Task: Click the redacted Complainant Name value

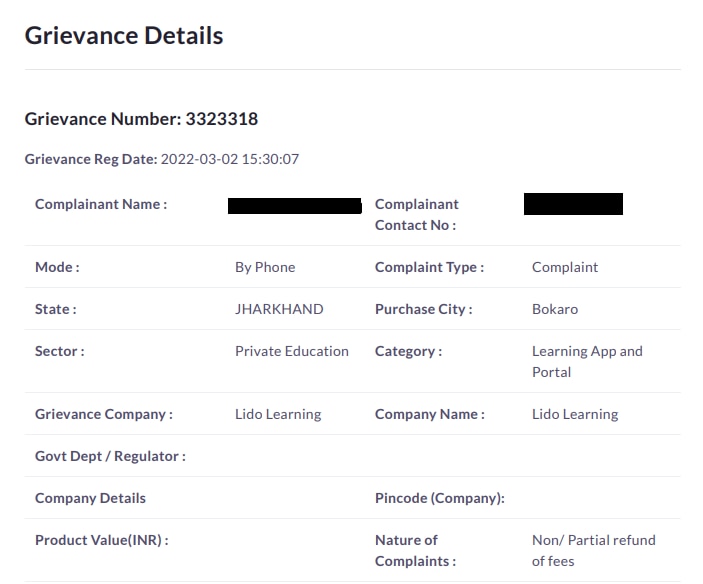Action: pos(294,206)
